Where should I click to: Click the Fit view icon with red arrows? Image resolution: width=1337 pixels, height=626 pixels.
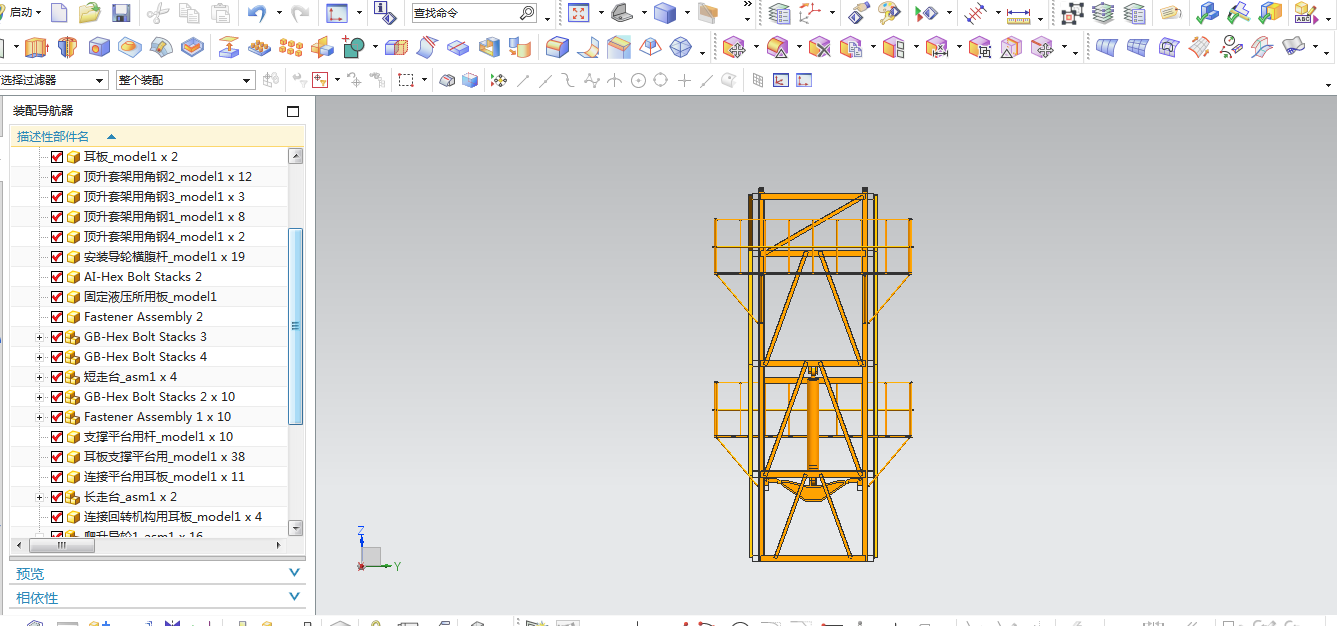tap(578, 13)
